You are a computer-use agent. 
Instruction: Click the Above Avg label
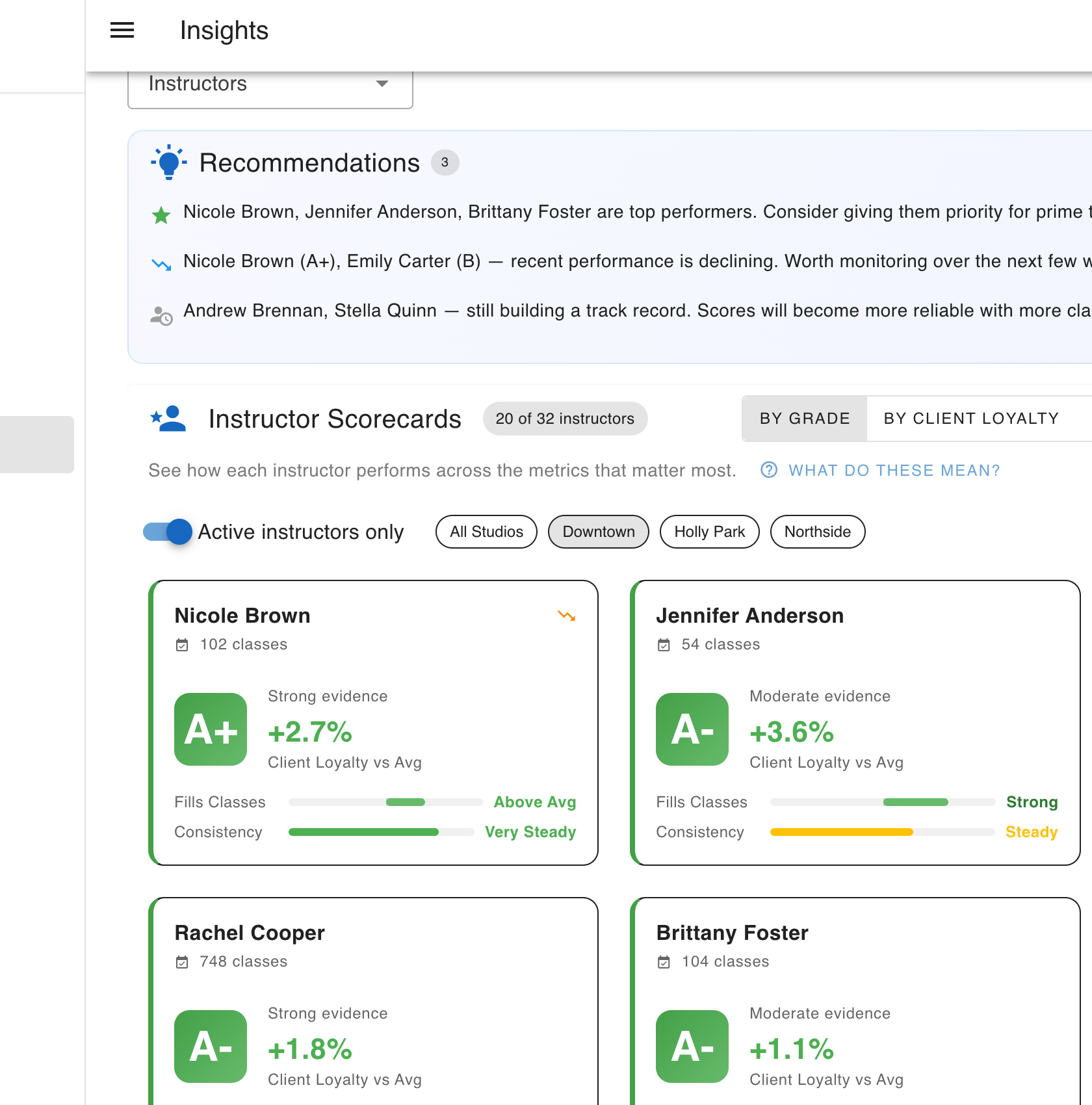[x=535, y=802]
